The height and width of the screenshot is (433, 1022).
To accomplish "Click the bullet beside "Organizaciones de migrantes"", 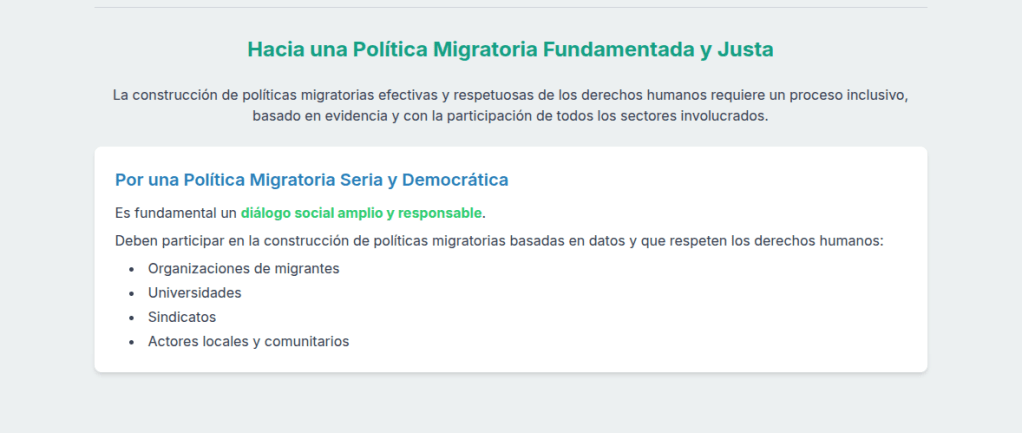I will pyautogui.click(x=131, y=270).
